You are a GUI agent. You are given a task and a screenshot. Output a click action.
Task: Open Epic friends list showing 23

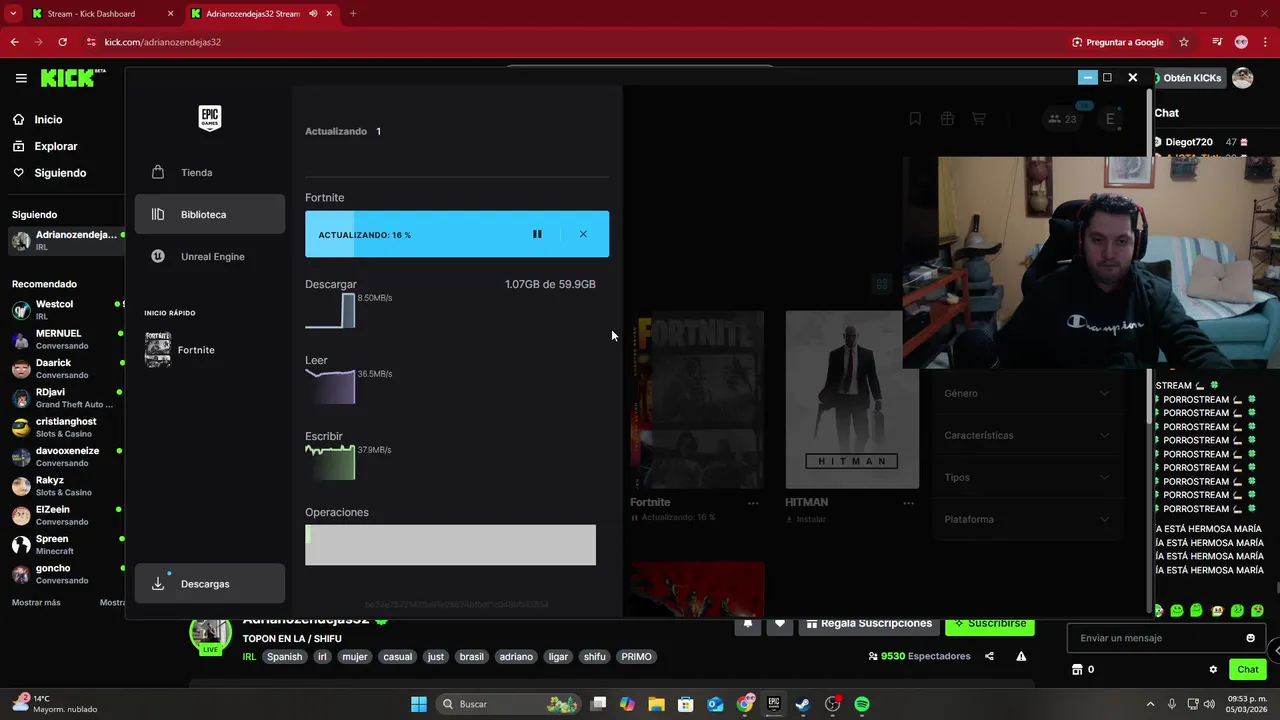pos(1062,119)
